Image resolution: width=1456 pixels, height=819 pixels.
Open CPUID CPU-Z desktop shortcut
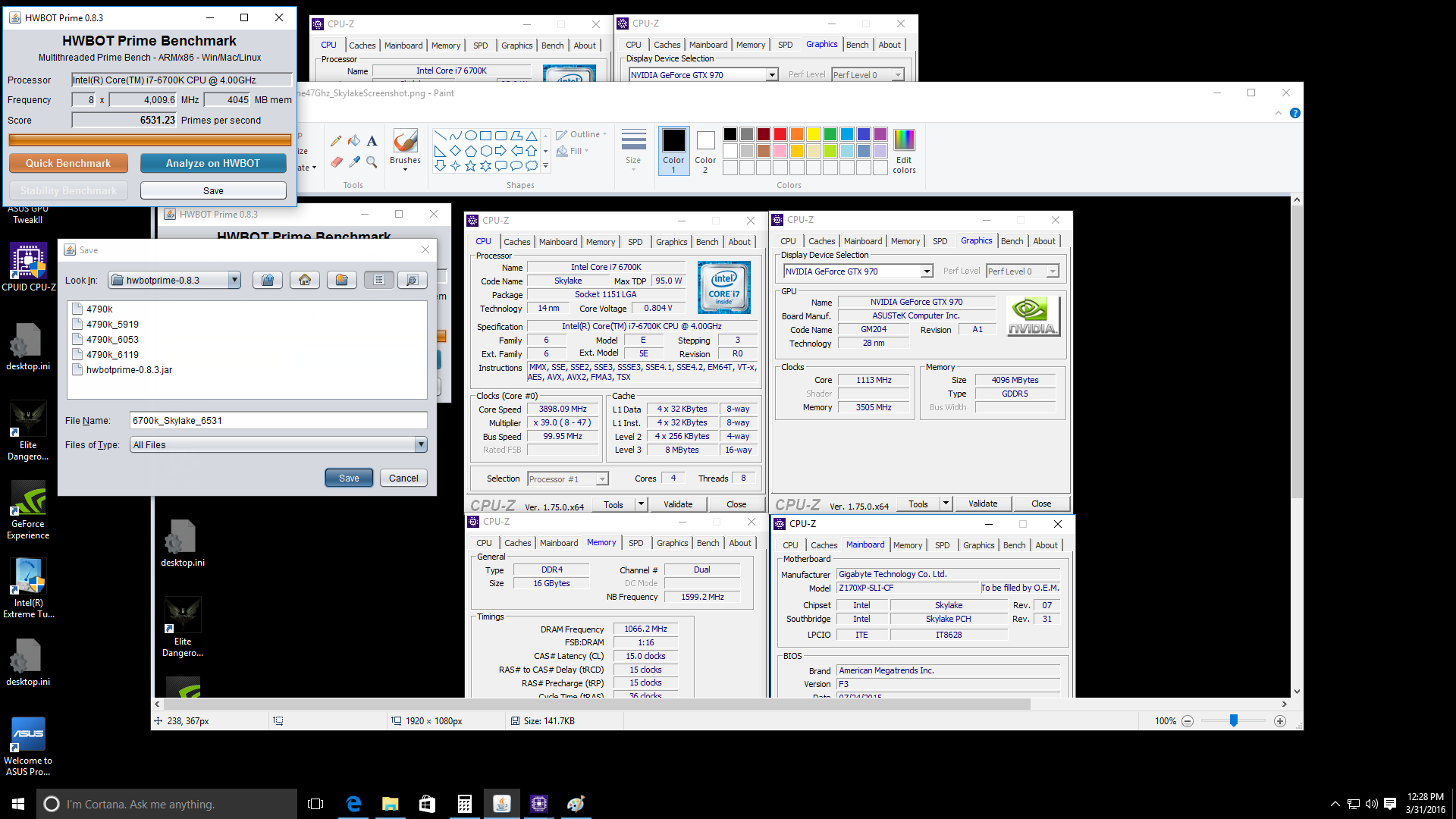[x=28, y=267]
